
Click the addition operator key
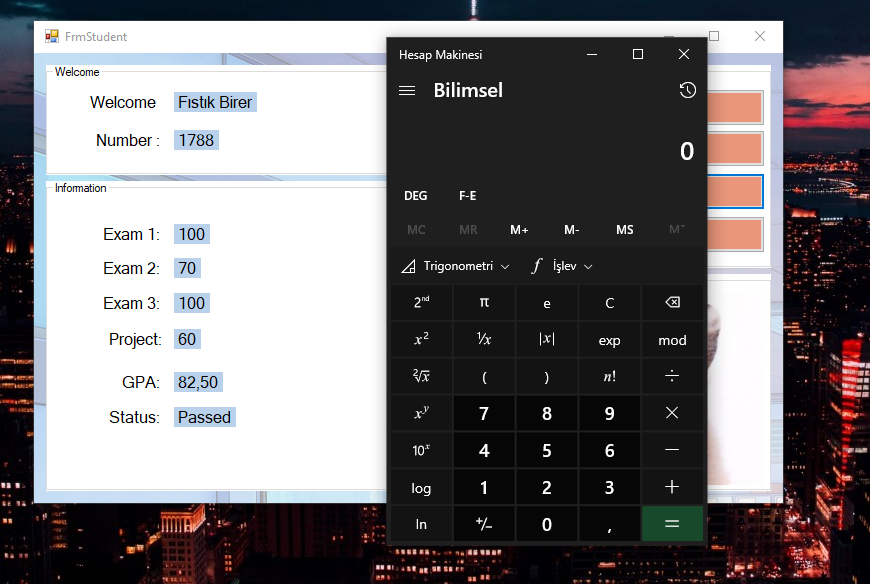pos(672,487)
